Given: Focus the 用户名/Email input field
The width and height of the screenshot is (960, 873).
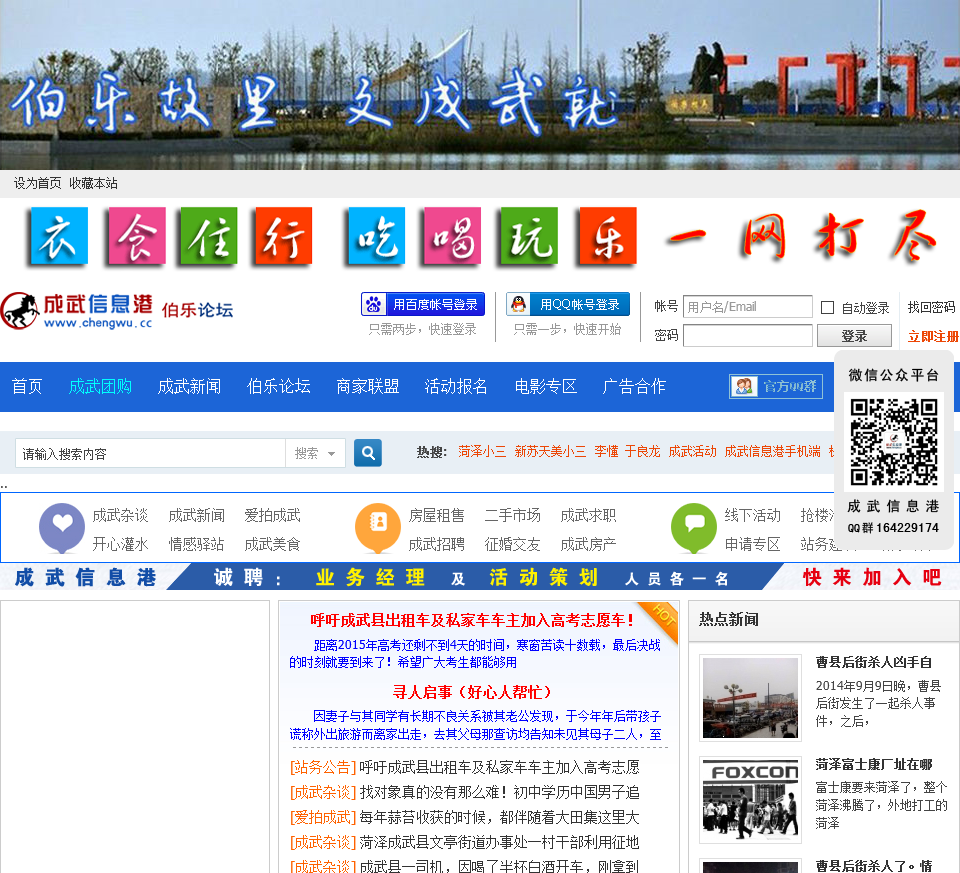Looking at the screenshot, I should (748, 307).
